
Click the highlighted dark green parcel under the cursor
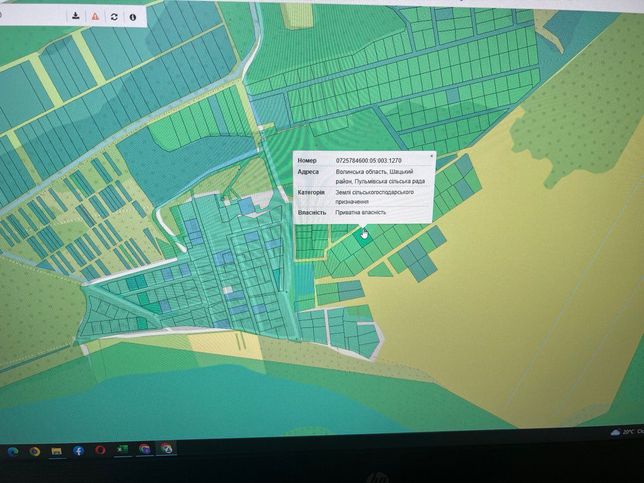(362, 239)
